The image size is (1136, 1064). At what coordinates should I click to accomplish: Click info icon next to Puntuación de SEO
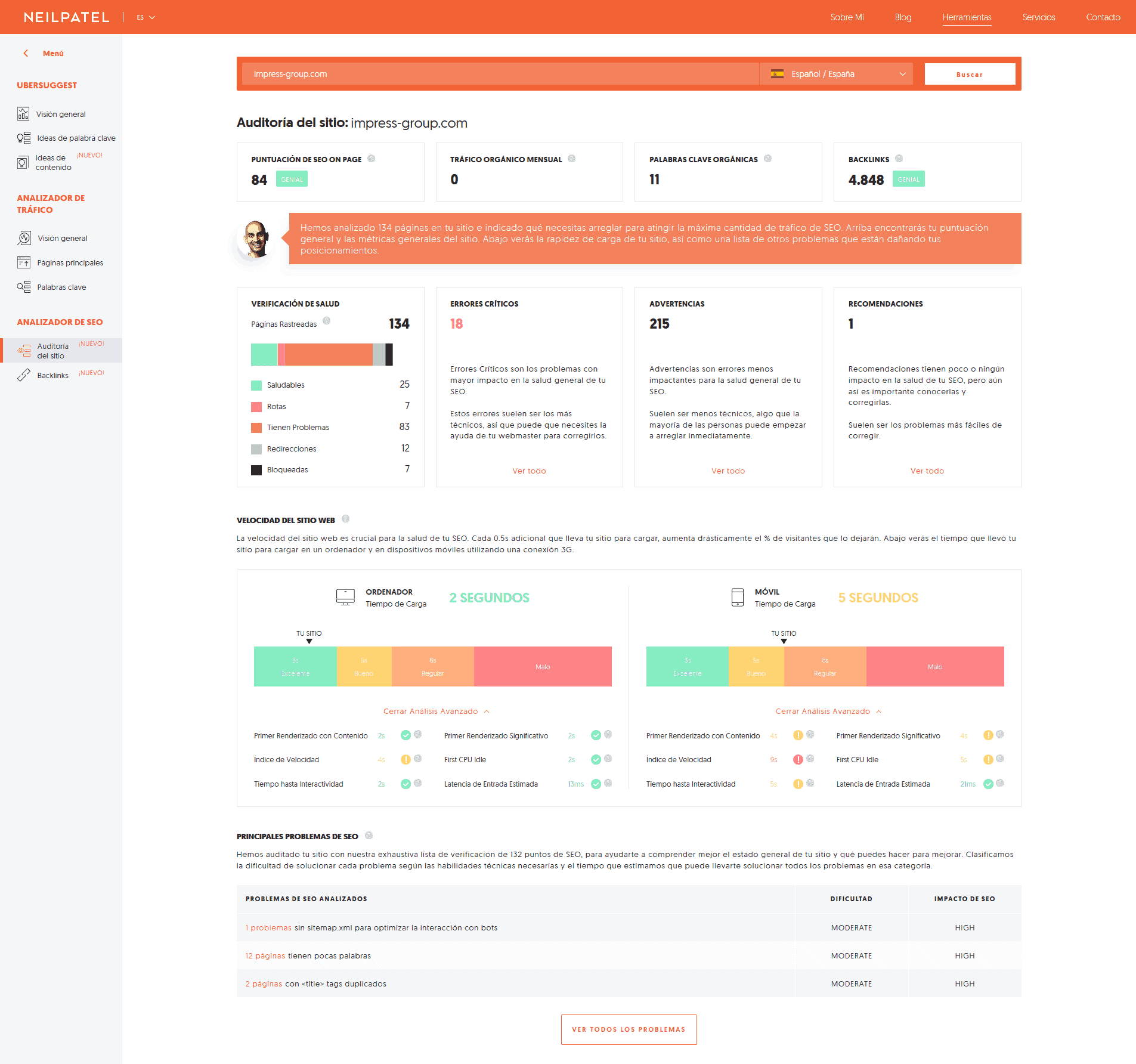(x=371, y=159)
